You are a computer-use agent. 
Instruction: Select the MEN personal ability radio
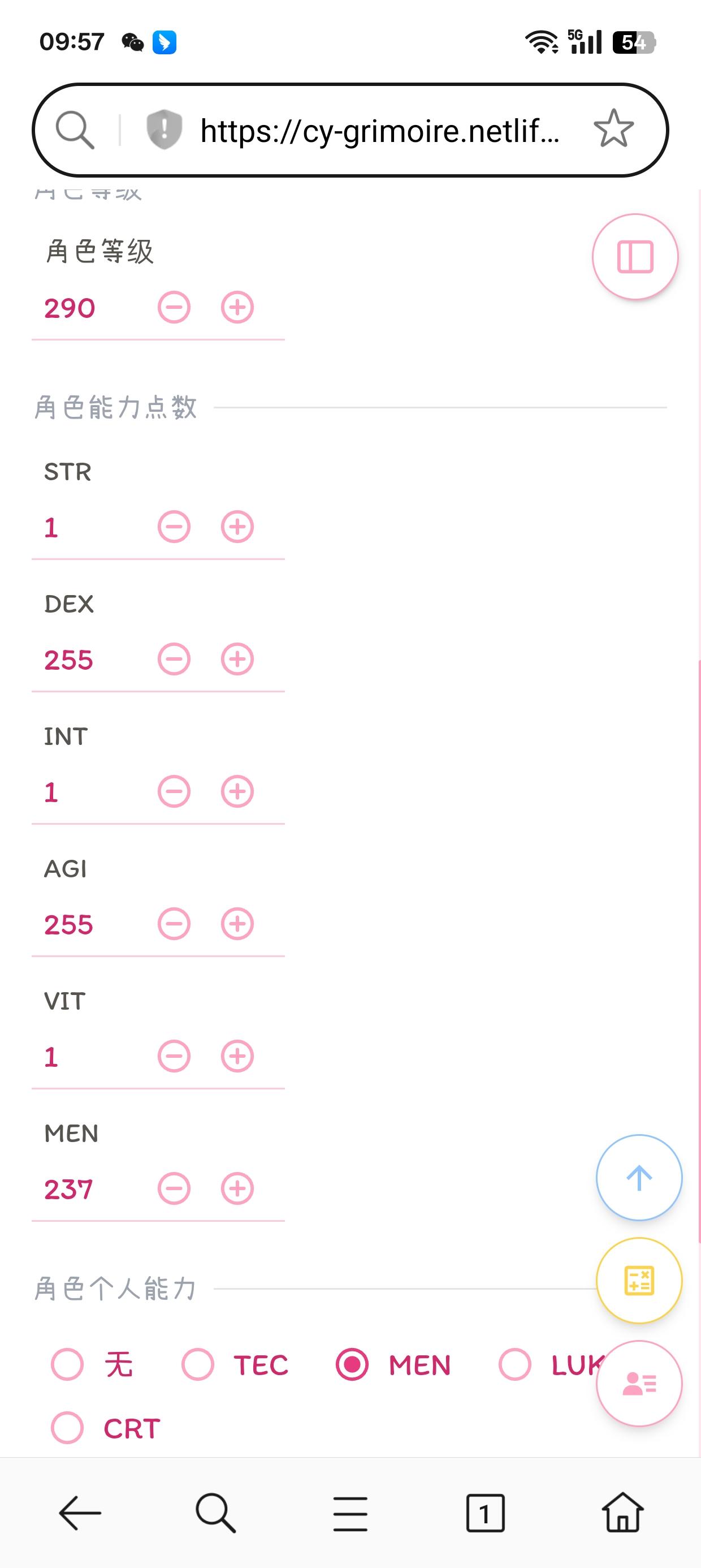352,1364
